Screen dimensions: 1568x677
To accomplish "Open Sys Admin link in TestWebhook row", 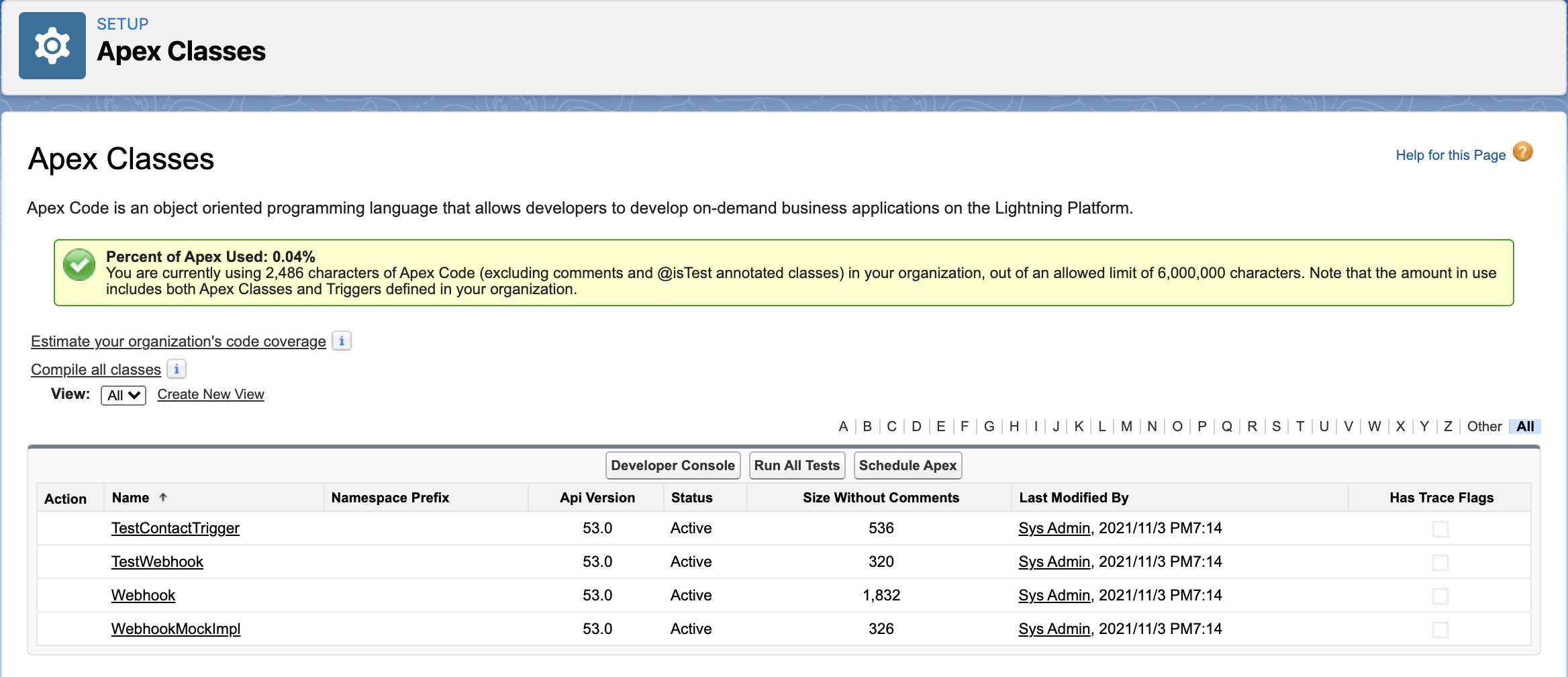I will pos(1054,561).
